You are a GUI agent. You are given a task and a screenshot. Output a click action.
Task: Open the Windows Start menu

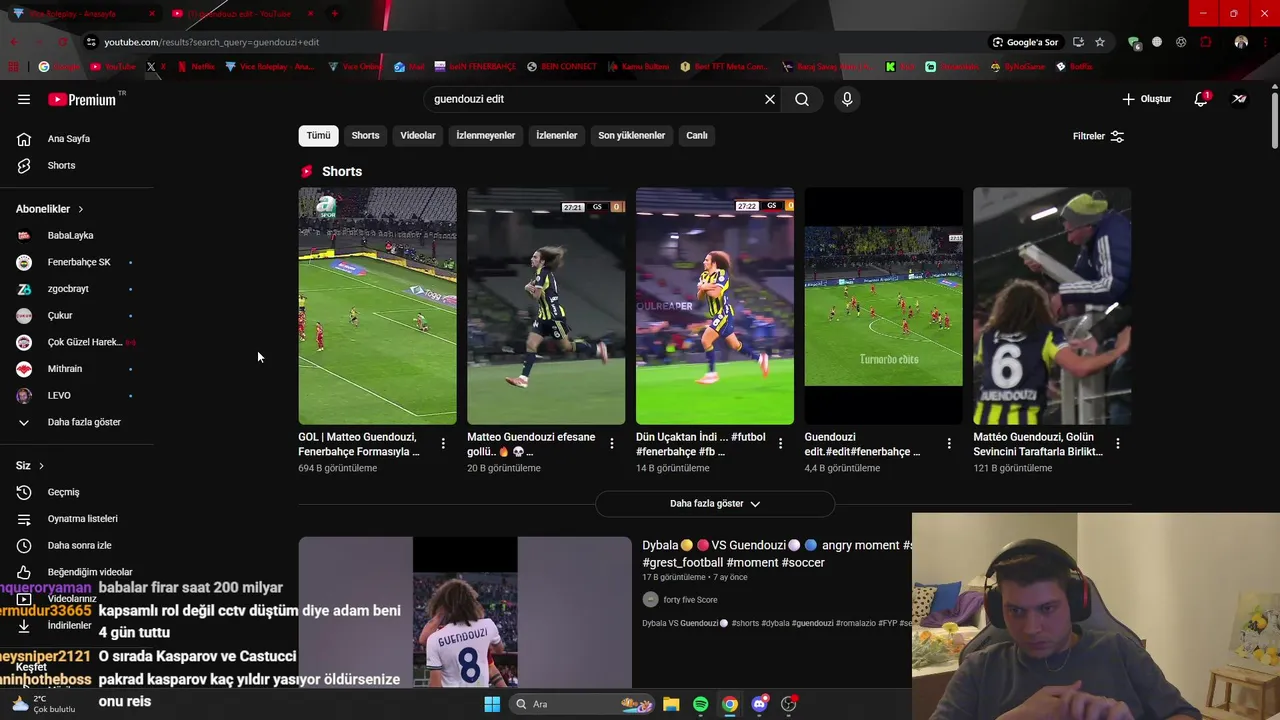click(492, 704)
